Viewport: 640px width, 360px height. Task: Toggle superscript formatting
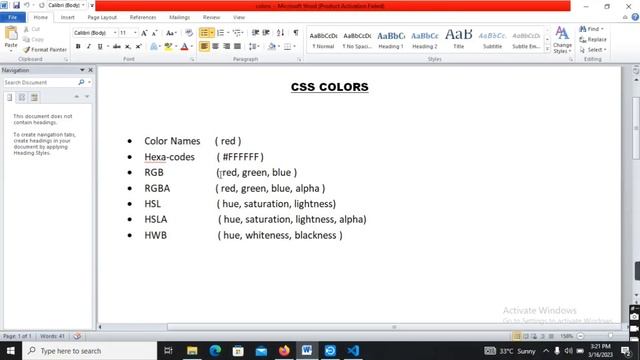(x=139, y=47)
